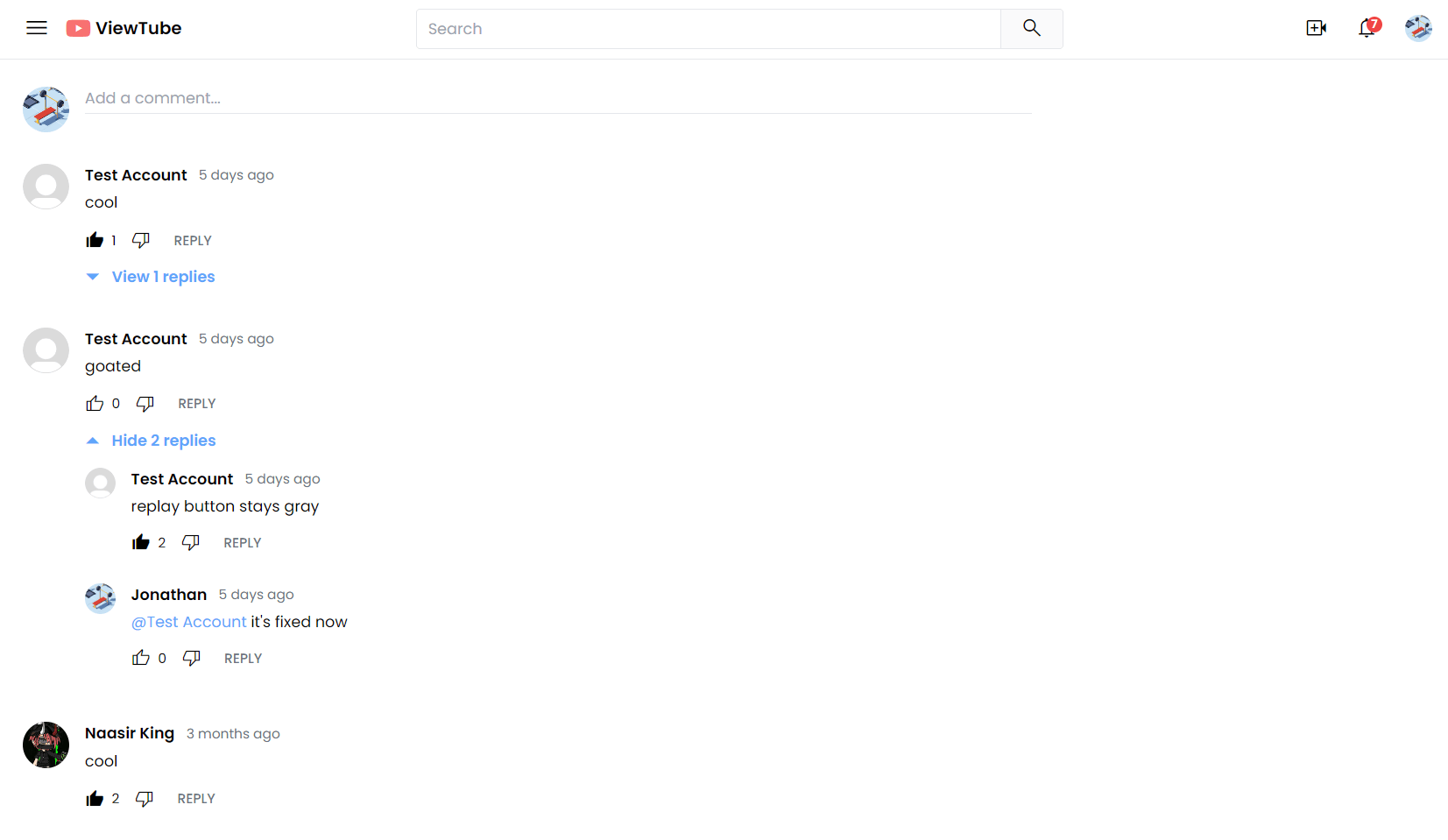Collapse Hide 2 replies
Viewport: 1448px width, 840px height.
coord(163,441)
